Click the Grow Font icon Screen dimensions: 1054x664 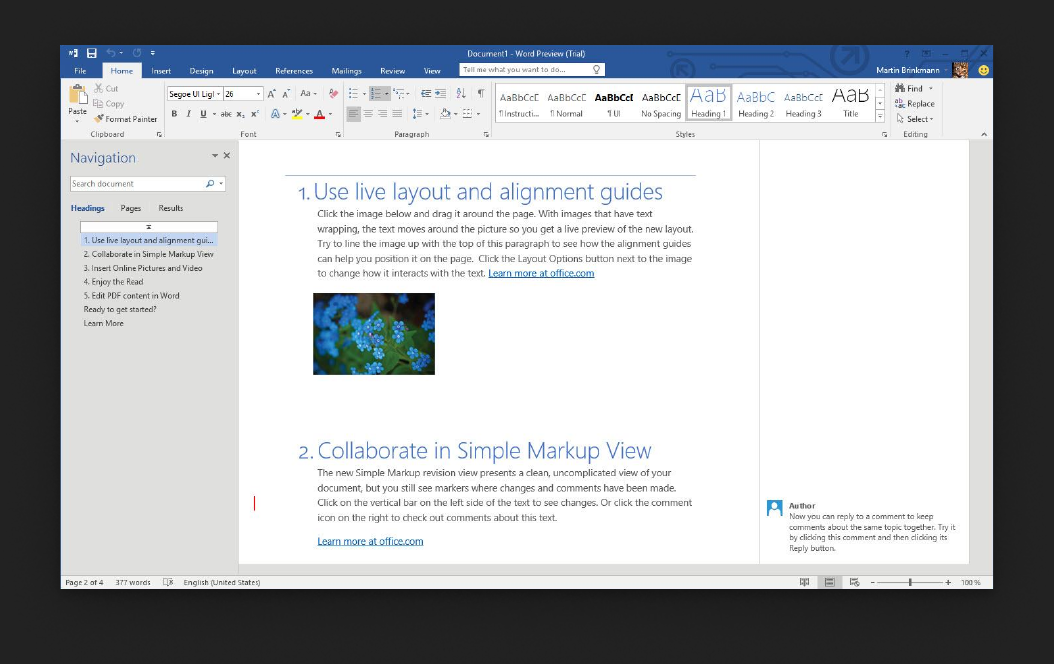coord(272,94)
